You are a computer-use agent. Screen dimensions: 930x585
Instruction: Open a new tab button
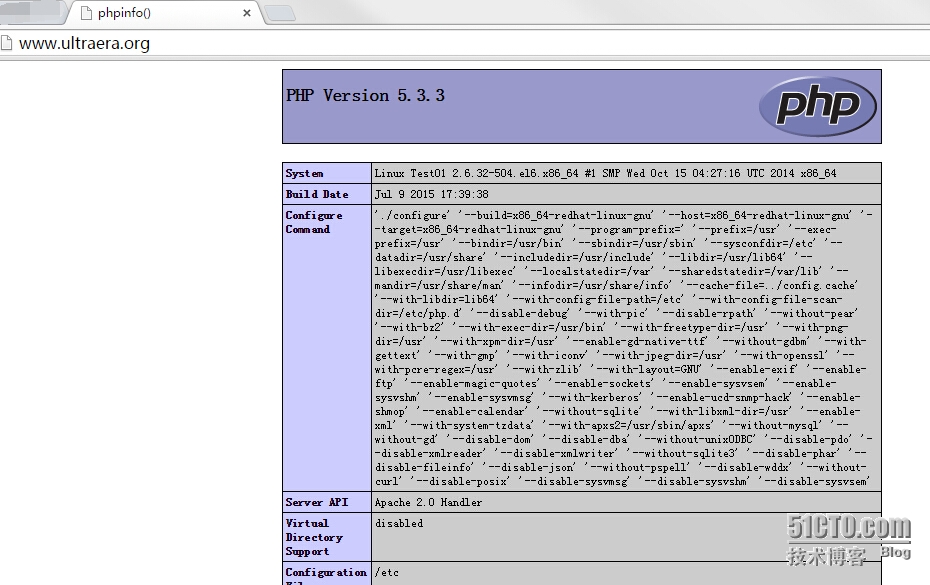[279, 12]
